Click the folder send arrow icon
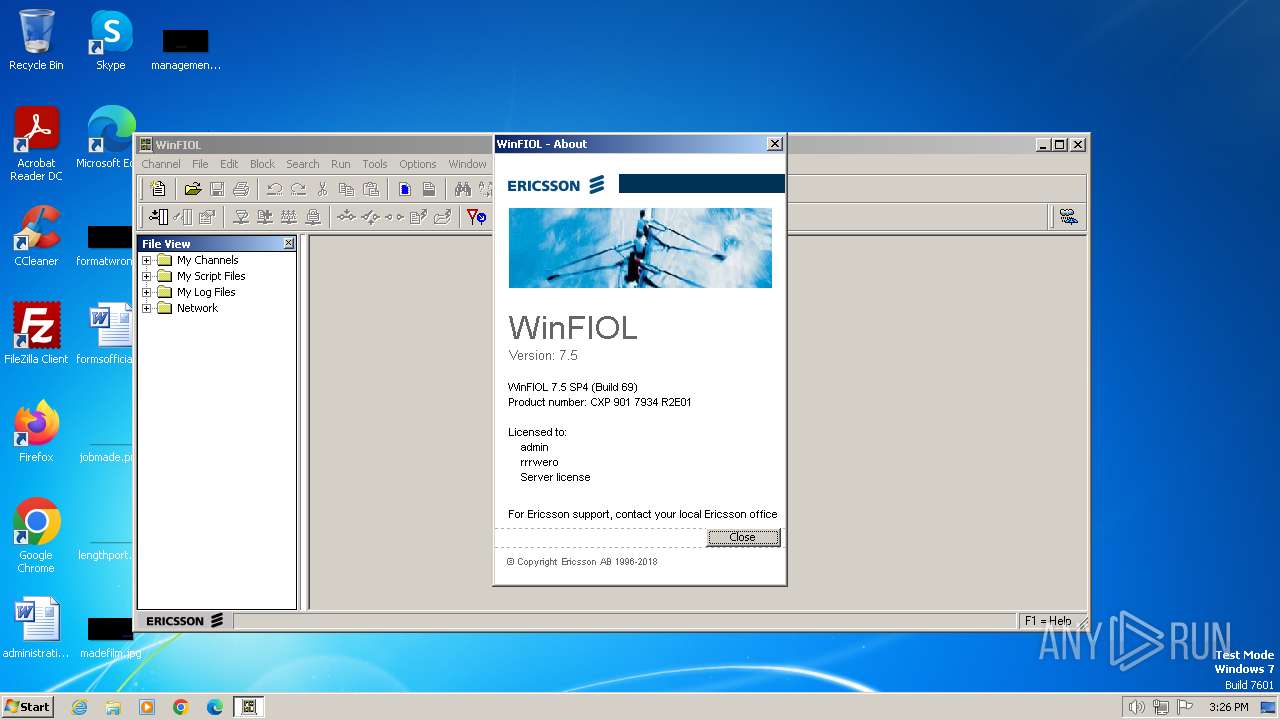Viewport: 1280px width, 720px height. tap(442, 216)
